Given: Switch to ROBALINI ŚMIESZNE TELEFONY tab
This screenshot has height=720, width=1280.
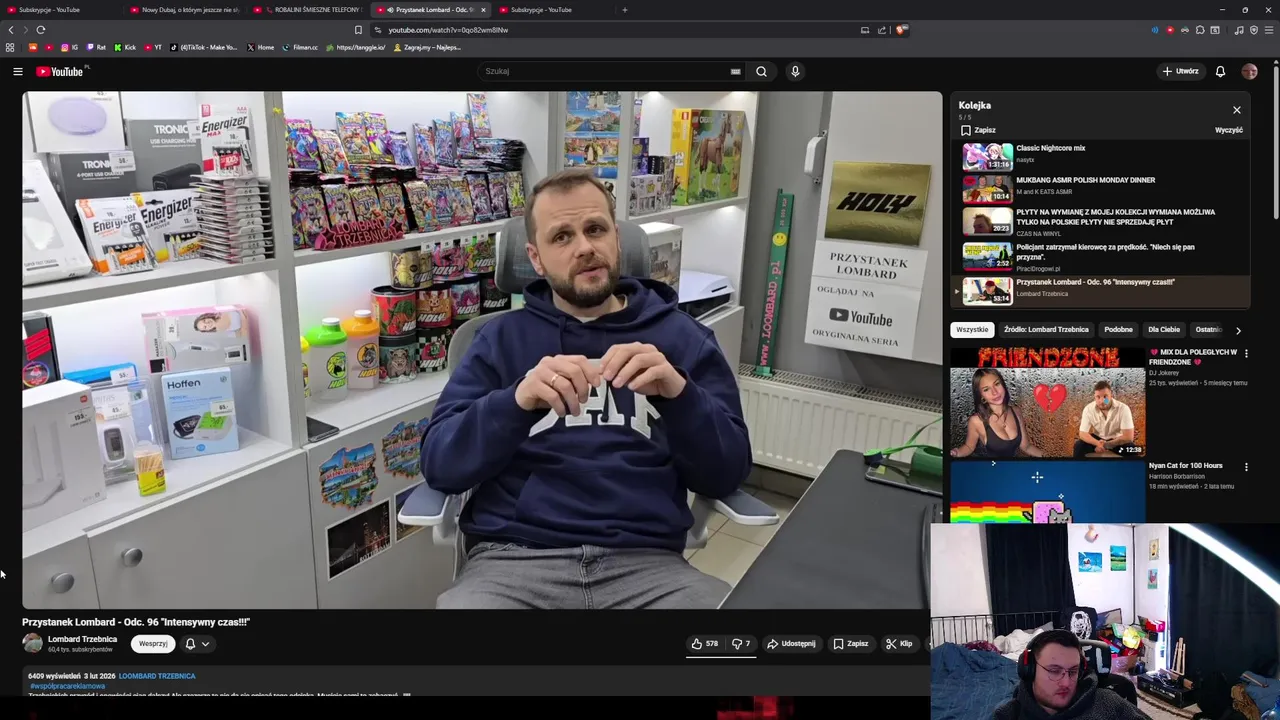Looking at the screenshot, I should click(x=309, y=10).
